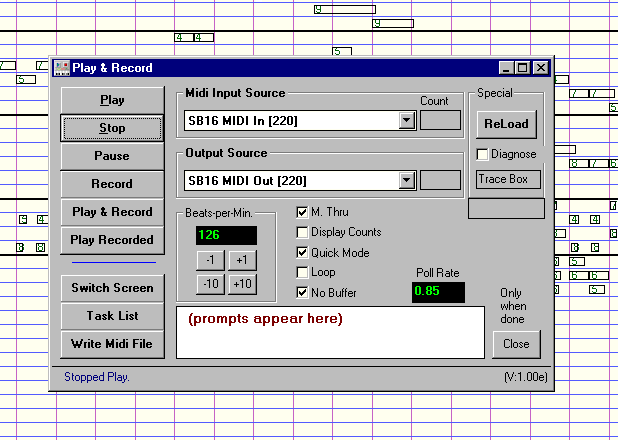Viewport: 618px width, 440px height.
Task: Click the Poll Rate 0.85 value field
Action: (x=438, y=292)
